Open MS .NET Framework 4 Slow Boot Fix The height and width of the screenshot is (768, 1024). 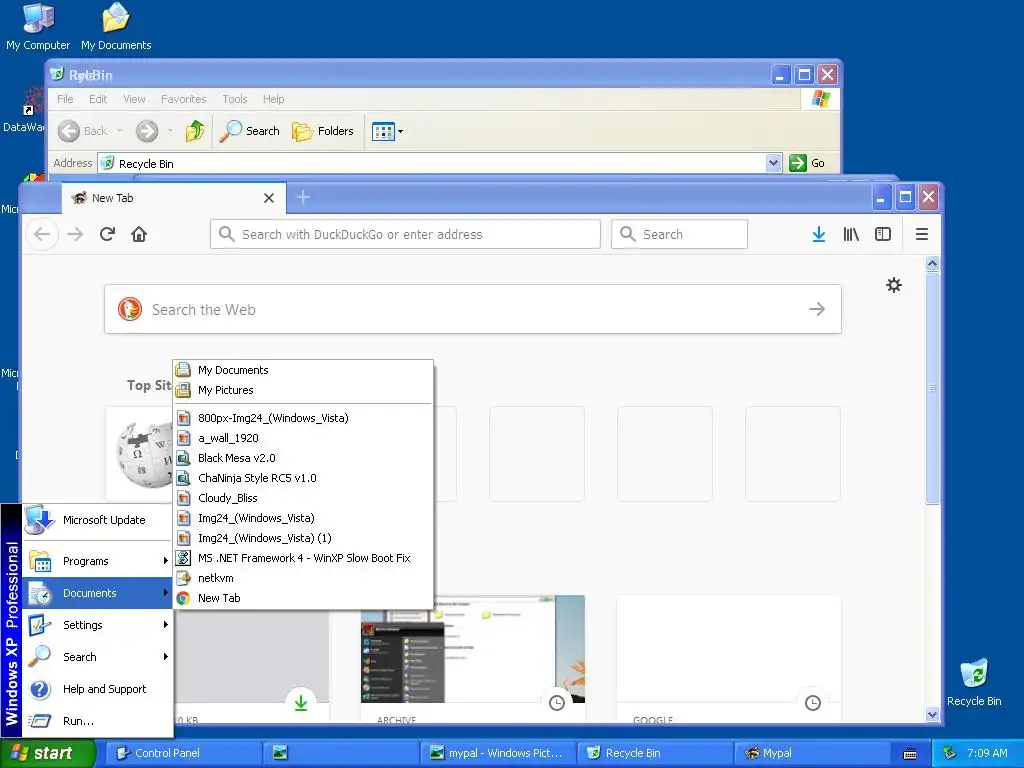pos(303,558)
